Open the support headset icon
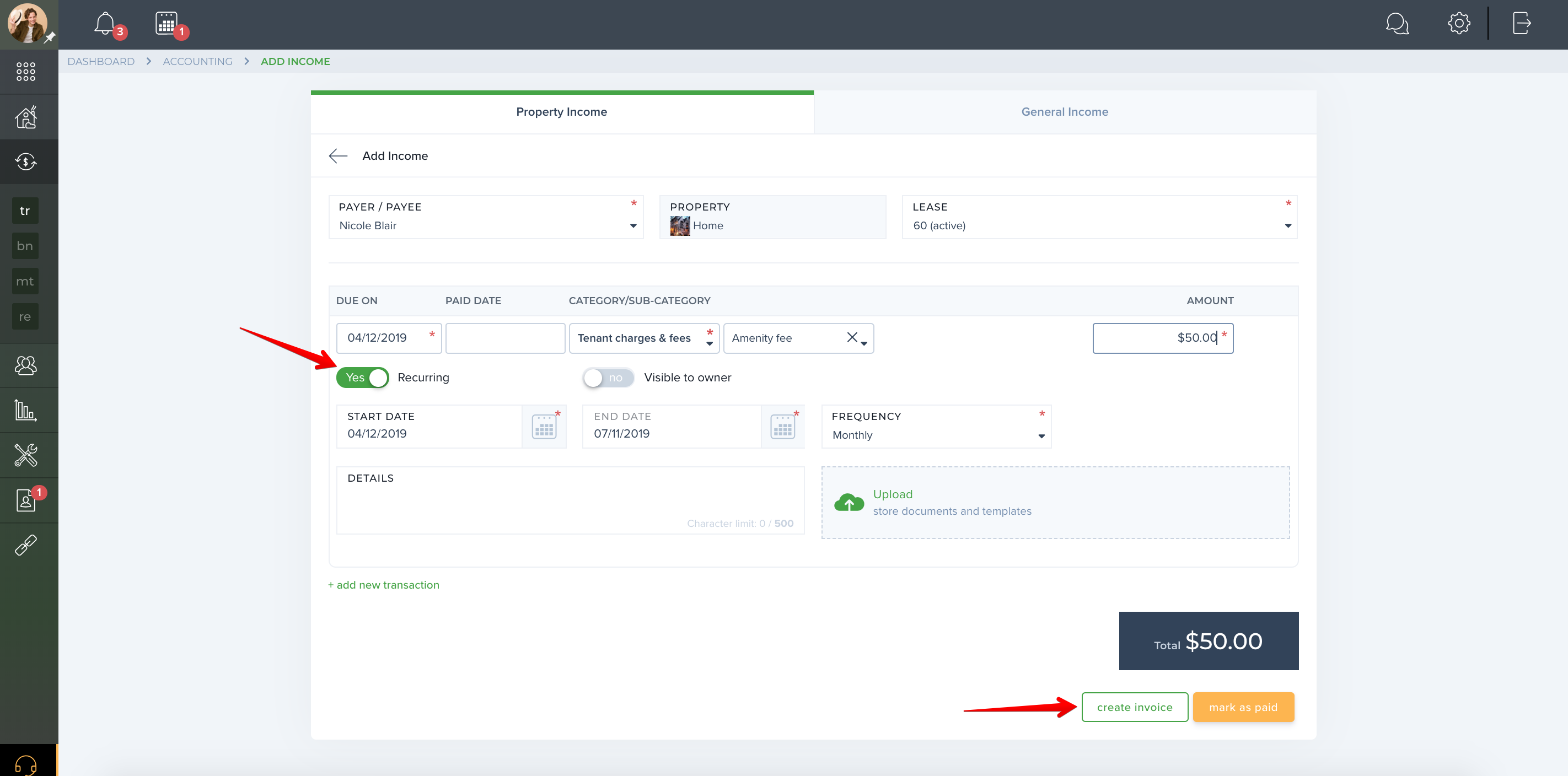 [25, 764]
